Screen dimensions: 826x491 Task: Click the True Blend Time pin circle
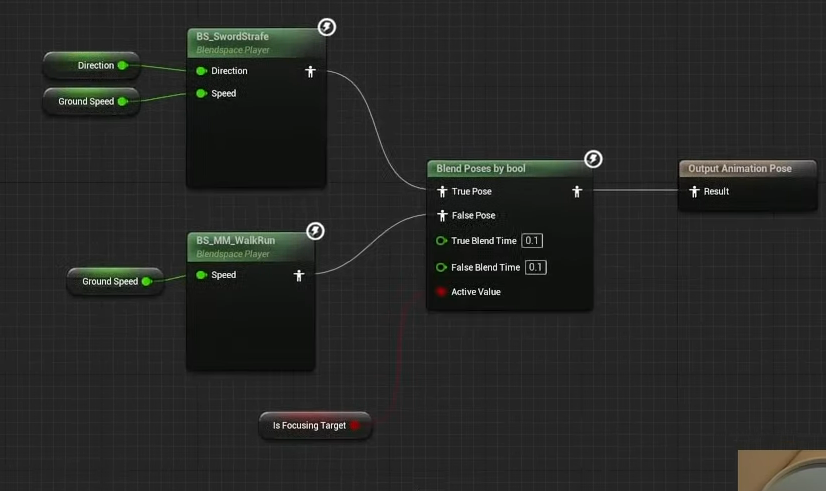pos(441,241)
